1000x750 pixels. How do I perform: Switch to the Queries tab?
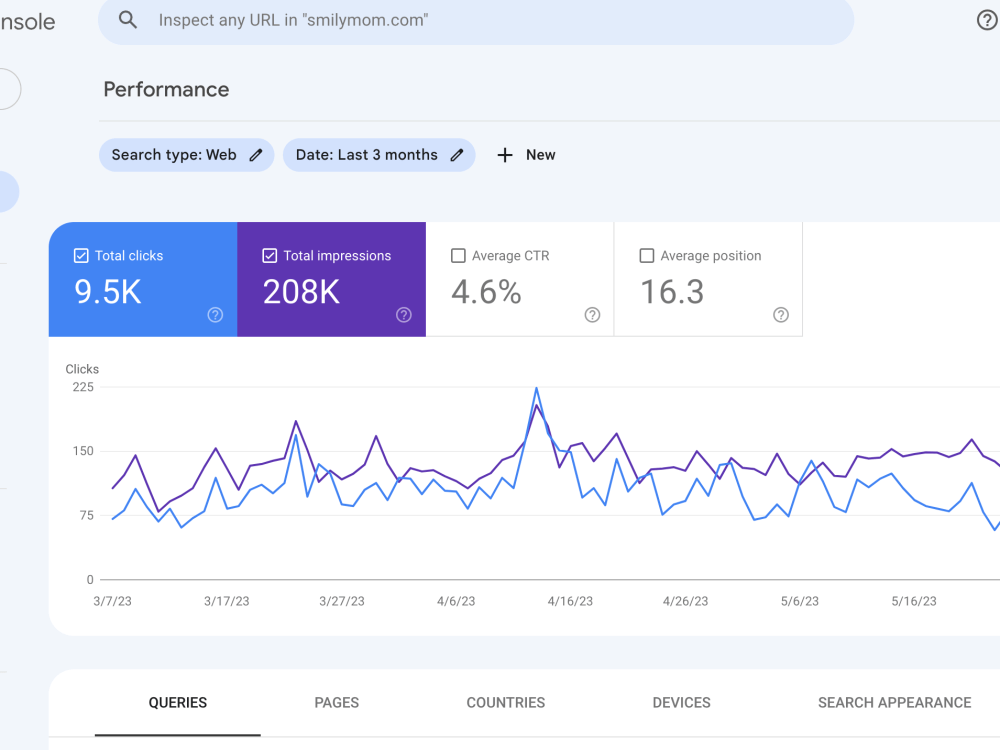pos(178,703)
